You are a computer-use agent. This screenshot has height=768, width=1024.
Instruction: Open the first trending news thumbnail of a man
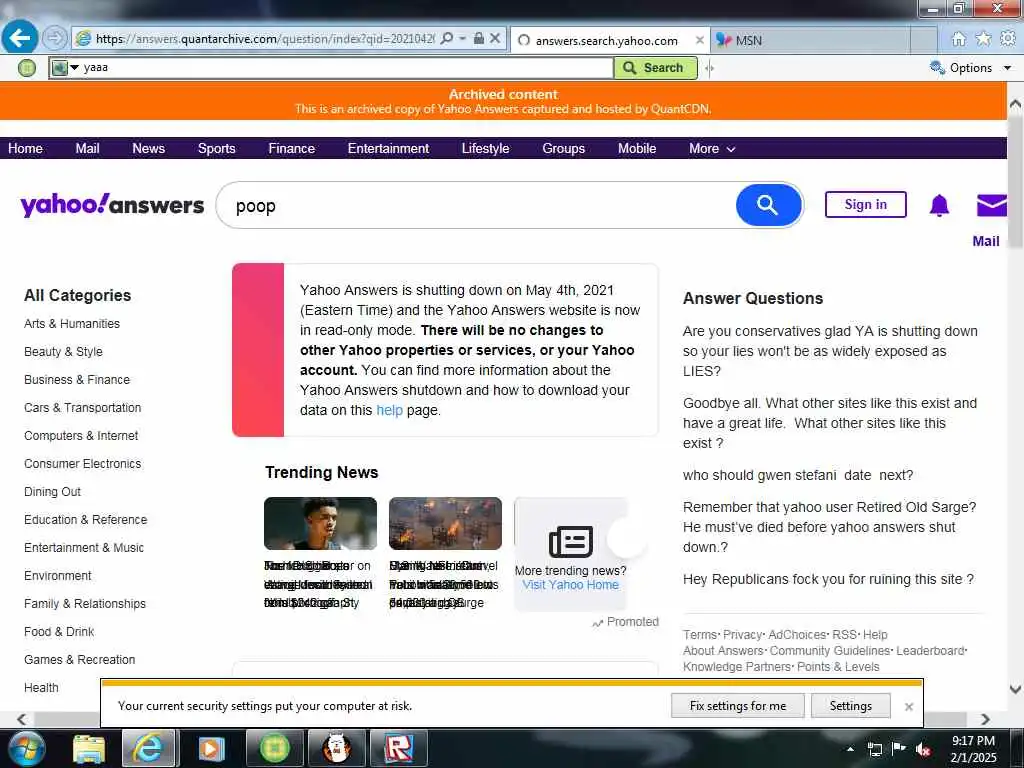point(320,523)
